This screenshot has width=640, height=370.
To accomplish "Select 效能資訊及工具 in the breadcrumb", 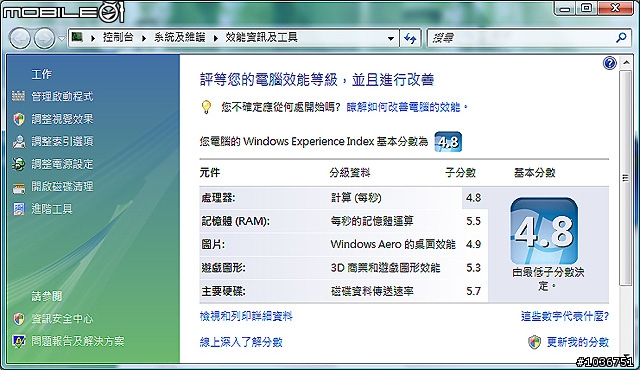I will click(x=262, y=38).
